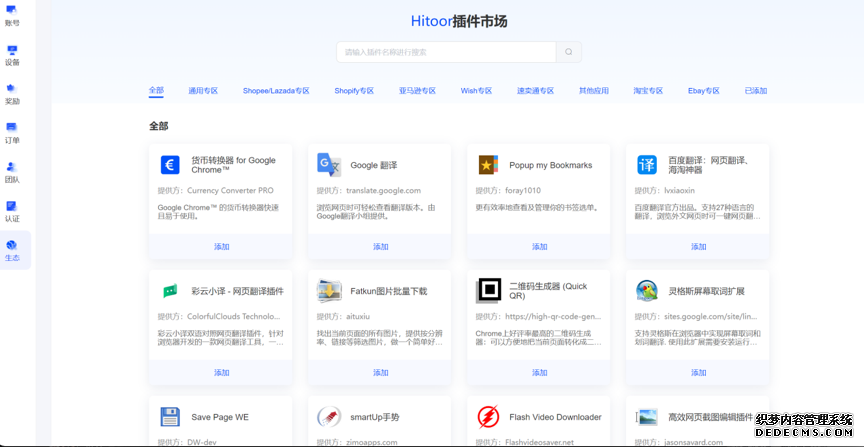Click the Flash Video Downloader title
Screen dimensions: 864x447
555,417
